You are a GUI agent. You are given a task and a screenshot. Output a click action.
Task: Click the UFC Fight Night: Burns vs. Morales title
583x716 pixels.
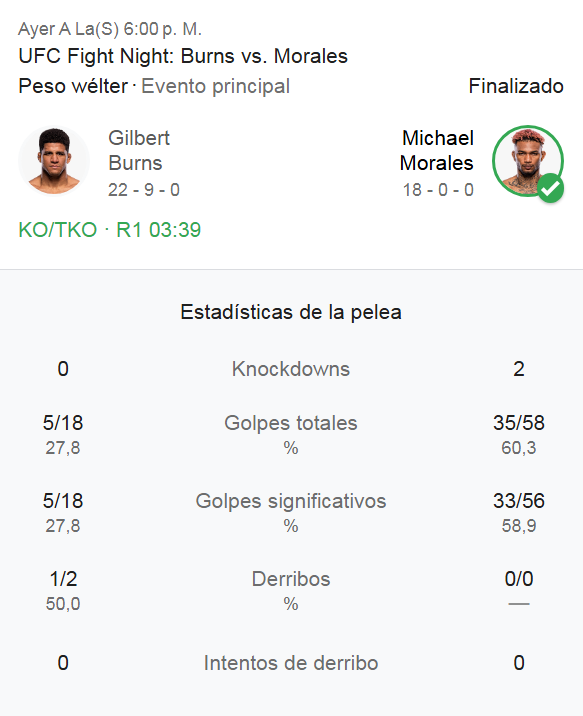tap(183, 56)
